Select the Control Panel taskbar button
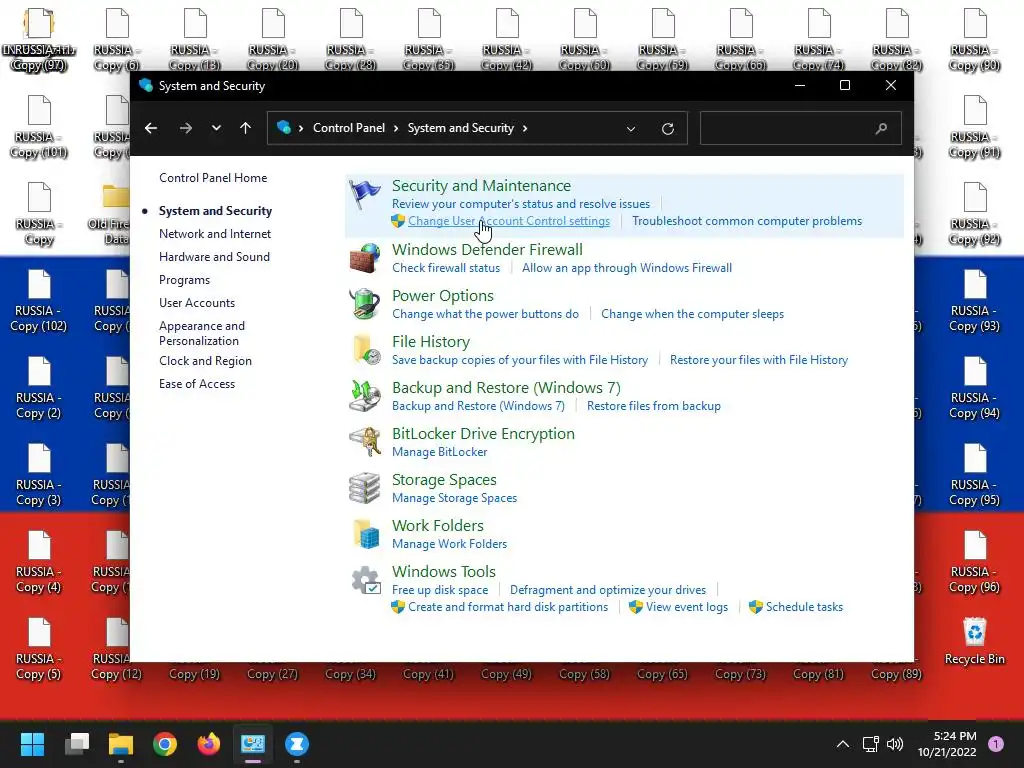The height and width of the screenshot is (768, 1024). point(253,744)
